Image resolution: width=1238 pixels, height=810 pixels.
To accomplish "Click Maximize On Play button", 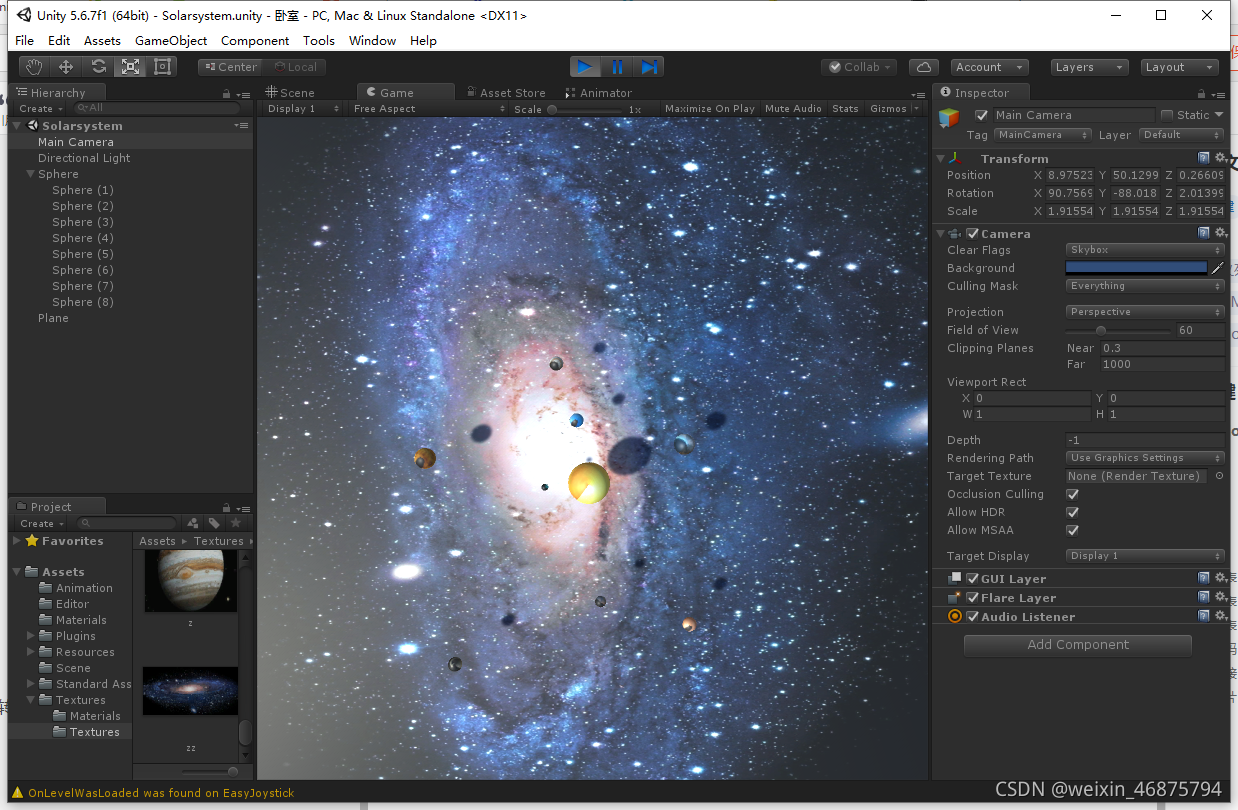I will coord(710,108).
